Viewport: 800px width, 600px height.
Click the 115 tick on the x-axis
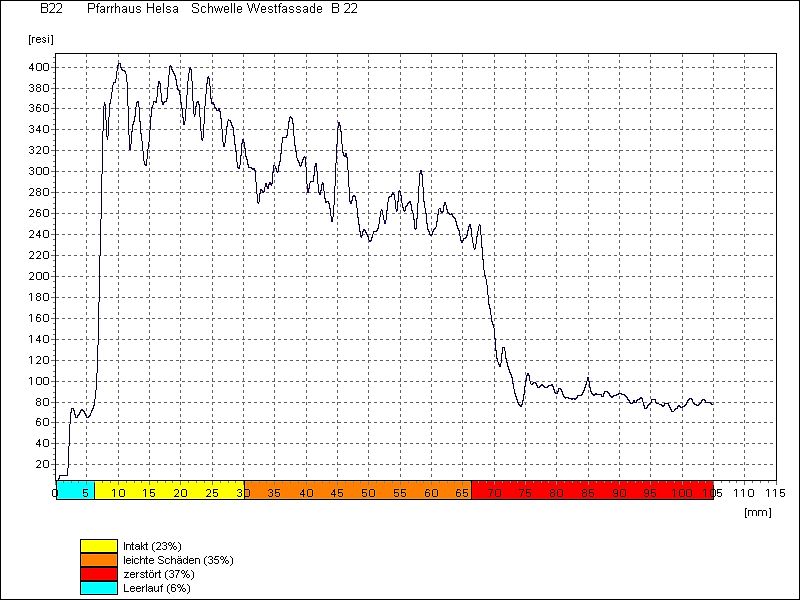(x=775, y=493)
